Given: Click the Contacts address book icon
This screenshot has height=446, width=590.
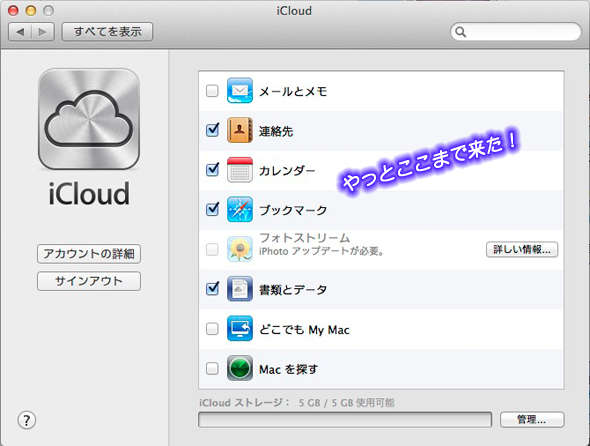Looking at the screenshot, I should coord(240,130).
